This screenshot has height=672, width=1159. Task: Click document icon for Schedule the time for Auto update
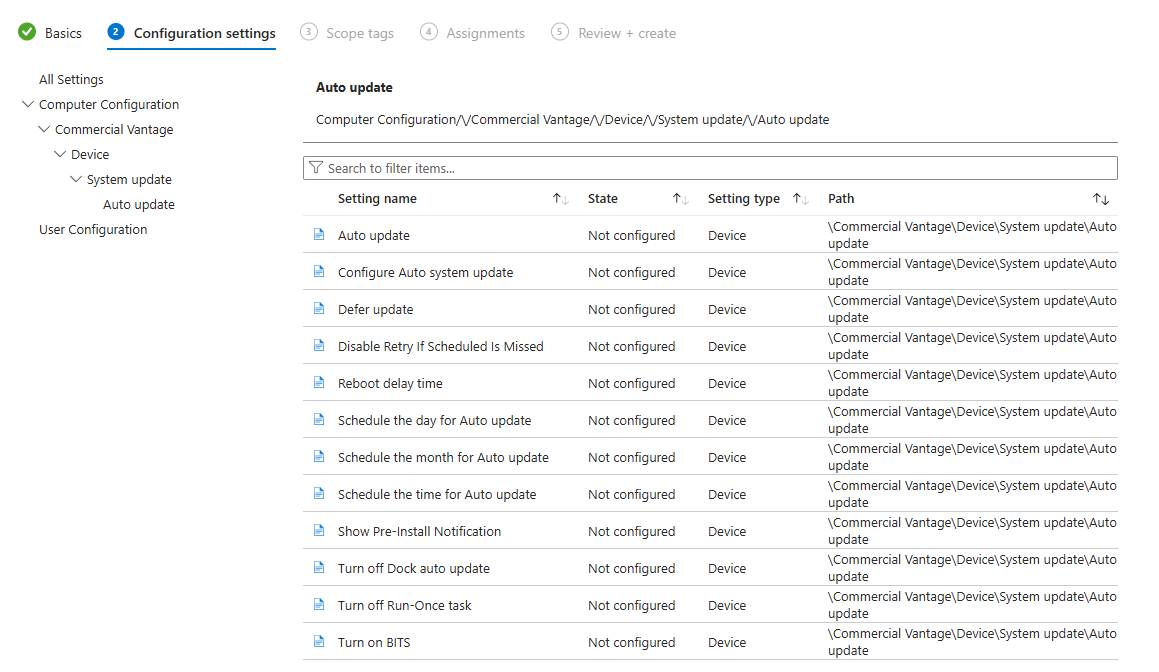[319, 493]
